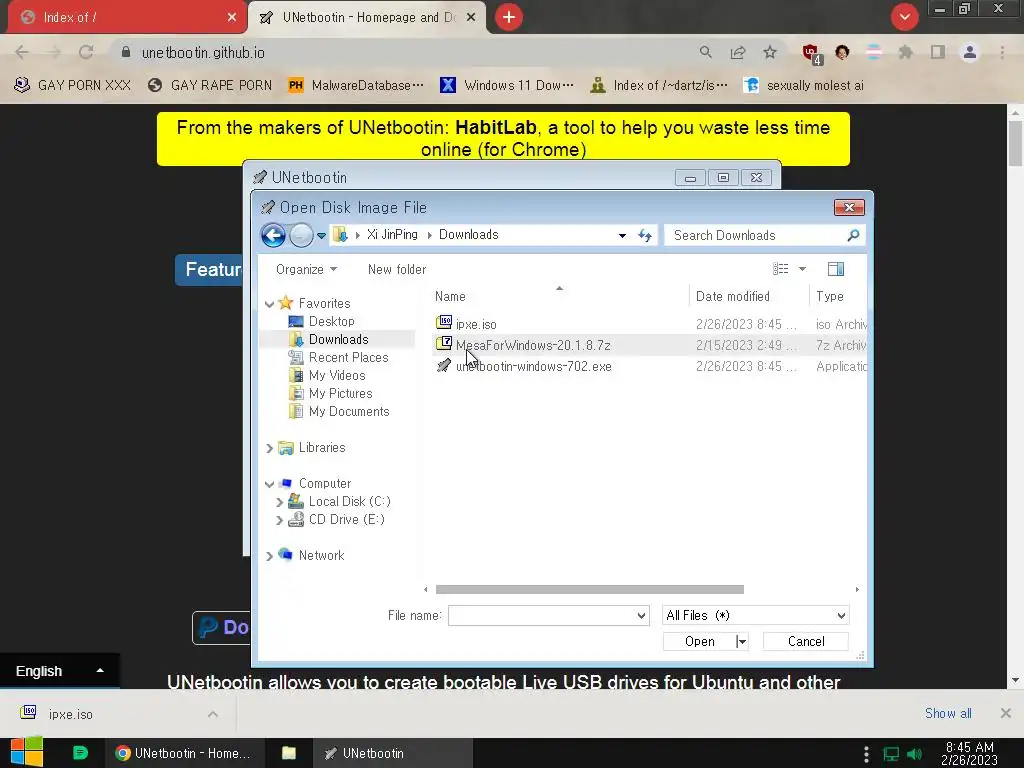1024x768 pixels.
Task: Select Desktop under Favorites
Action: pyautogui.click(x=331, y=321)
